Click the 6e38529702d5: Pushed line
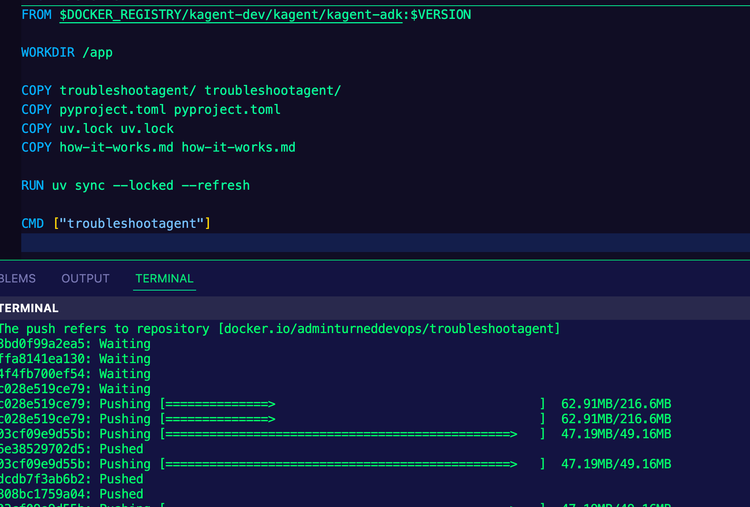Screen dimensions: 750x507 pos(72,449)
